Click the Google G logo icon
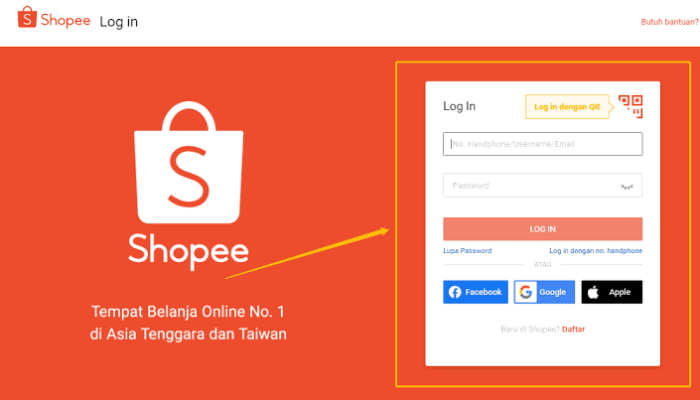 (525, 292)
